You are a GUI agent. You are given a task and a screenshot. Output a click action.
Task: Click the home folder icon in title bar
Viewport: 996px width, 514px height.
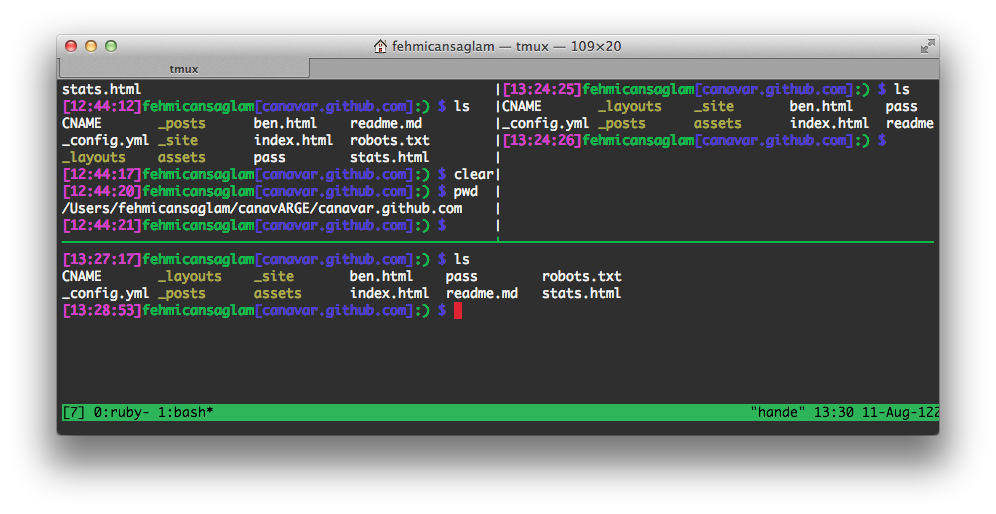[380, 46]
